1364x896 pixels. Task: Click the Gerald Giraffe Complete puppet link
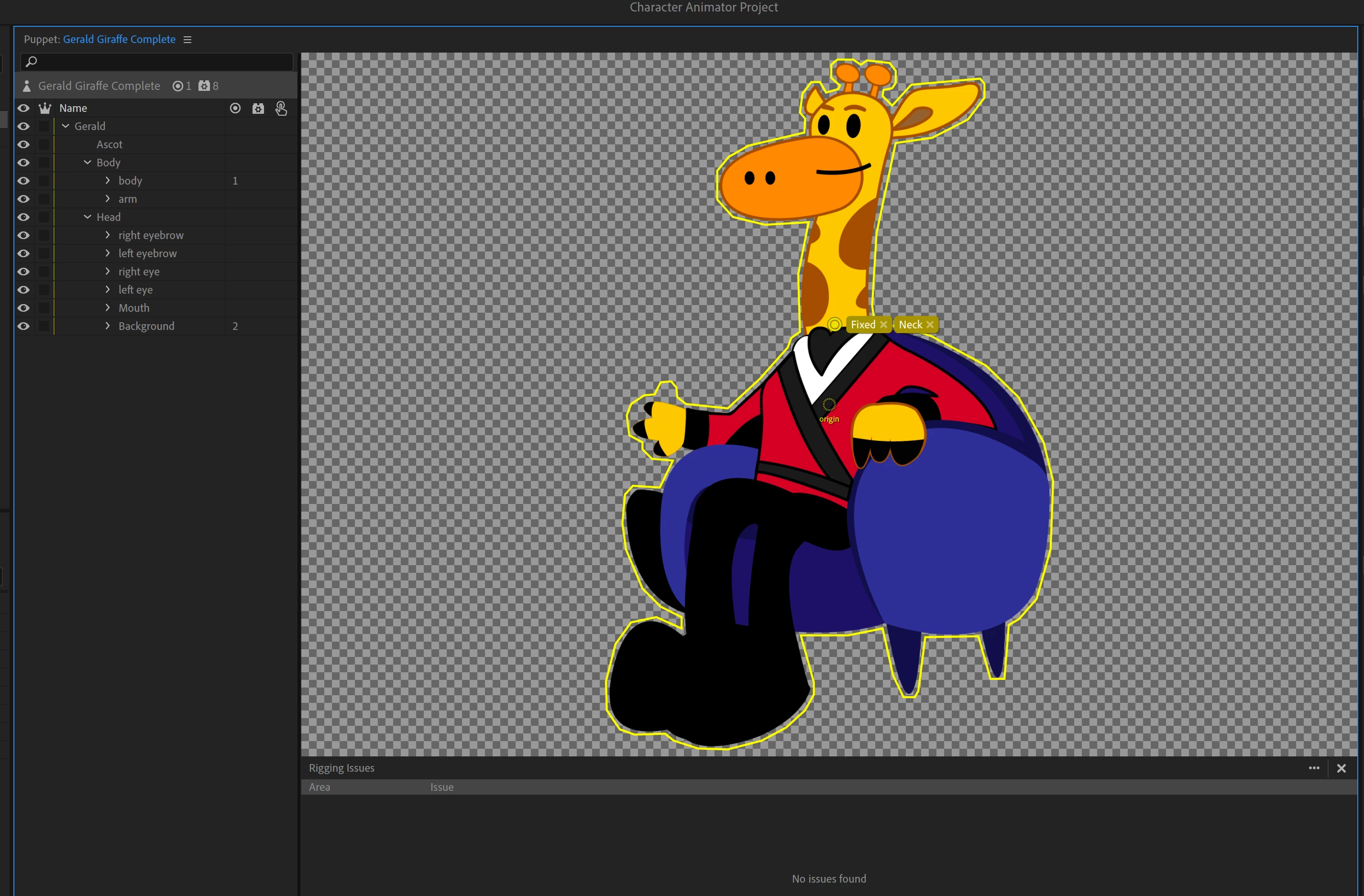(x=119, y=40)
